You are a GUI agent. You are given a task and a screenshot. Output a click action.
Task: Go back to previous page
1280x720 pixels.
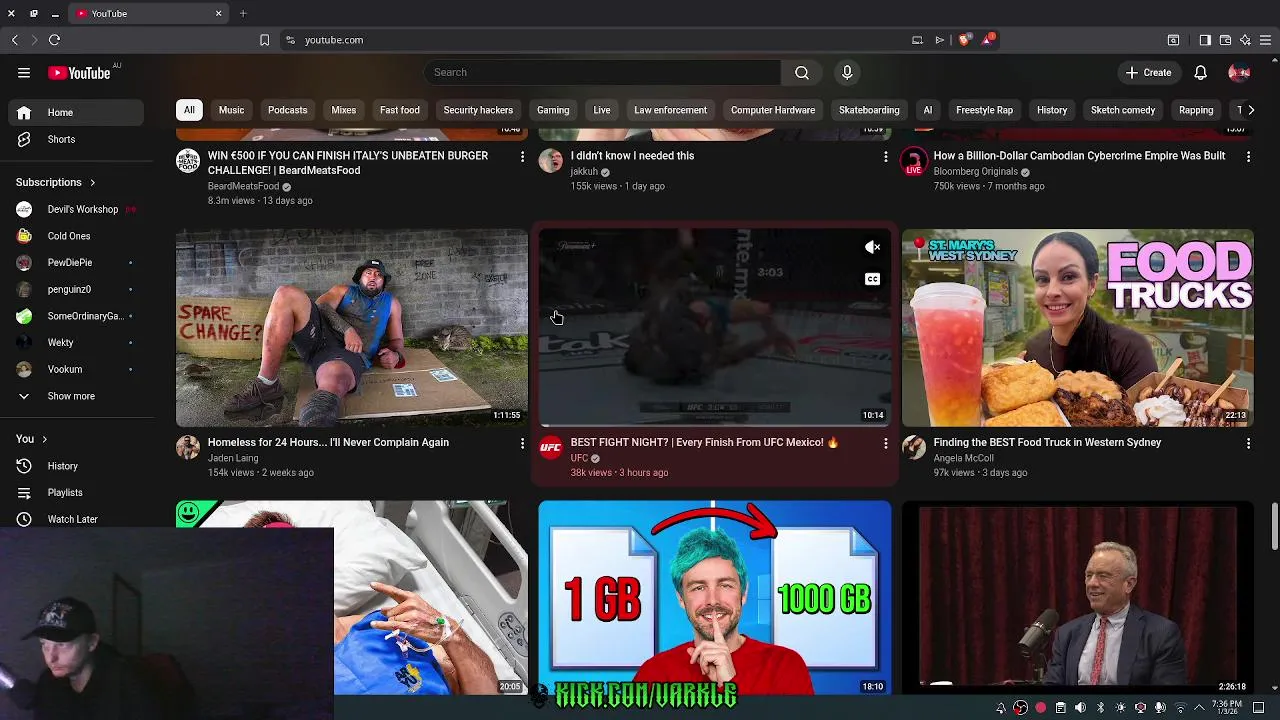click(14, 40)
